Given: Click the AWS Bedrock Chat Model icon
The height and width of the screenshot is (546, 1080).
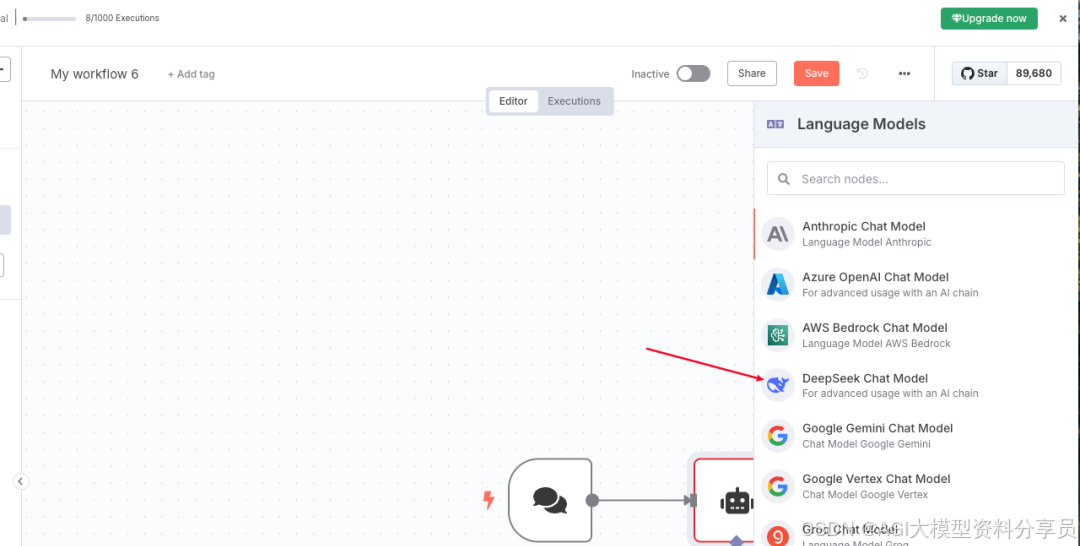Looking at the screenshot, I should (x=778, y=335).
